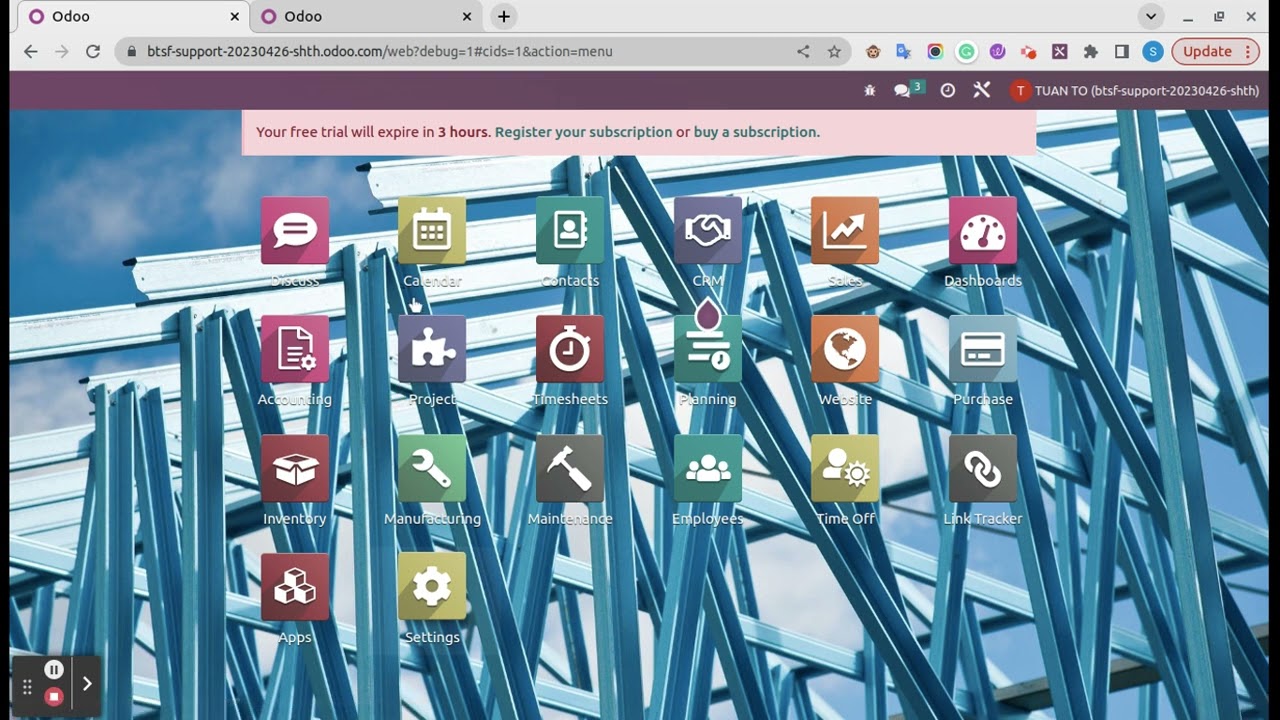Open the Google Translate extension
Viewport: 1280px width, 720px height.
(x=904, y=51)
